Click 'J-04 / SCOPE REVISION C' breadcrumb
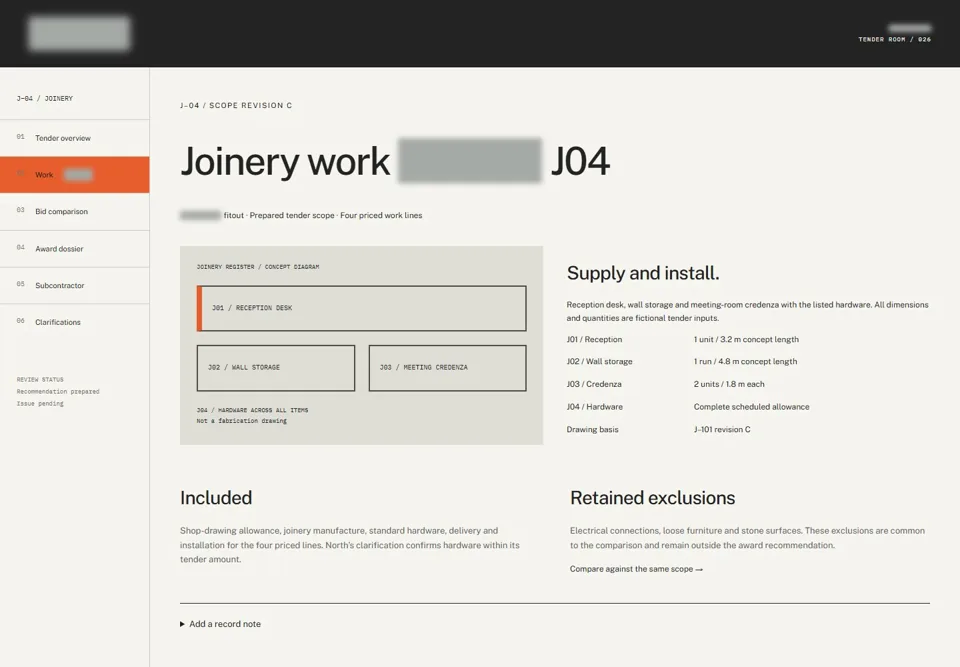This screenshot has height=667, width=960. [236, 105]
